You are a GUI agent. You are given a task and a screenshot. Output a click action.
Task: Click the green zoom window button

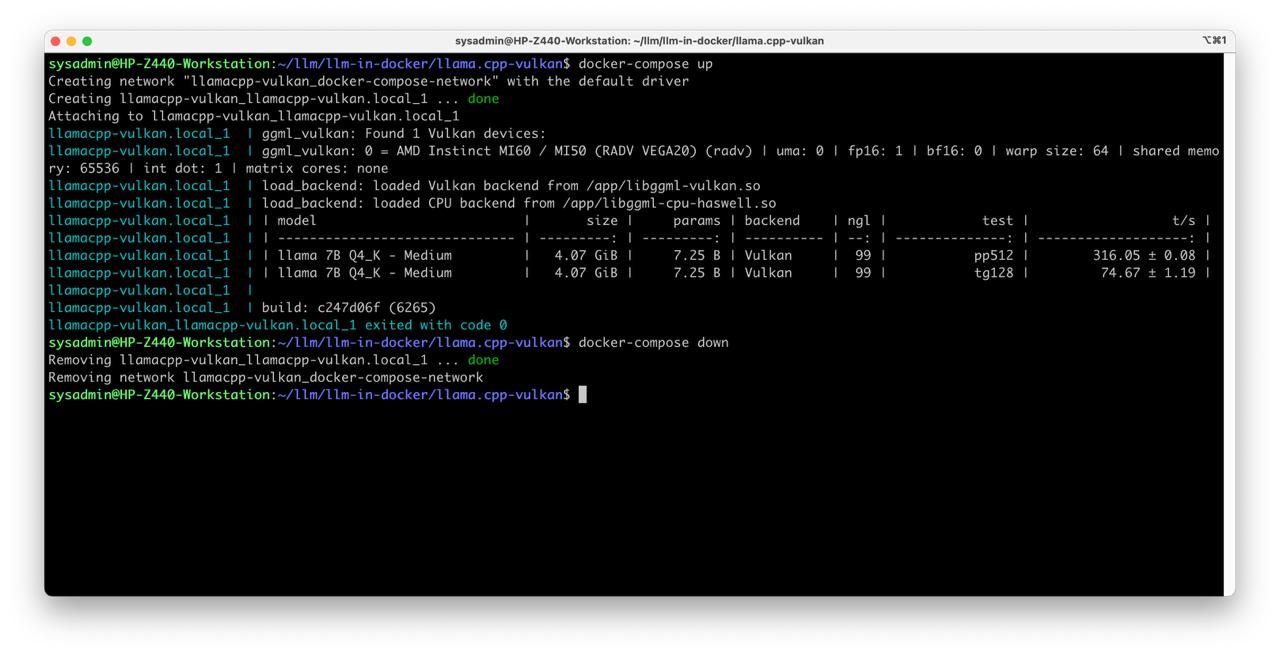pyautogui.click(x=87, y=41)
